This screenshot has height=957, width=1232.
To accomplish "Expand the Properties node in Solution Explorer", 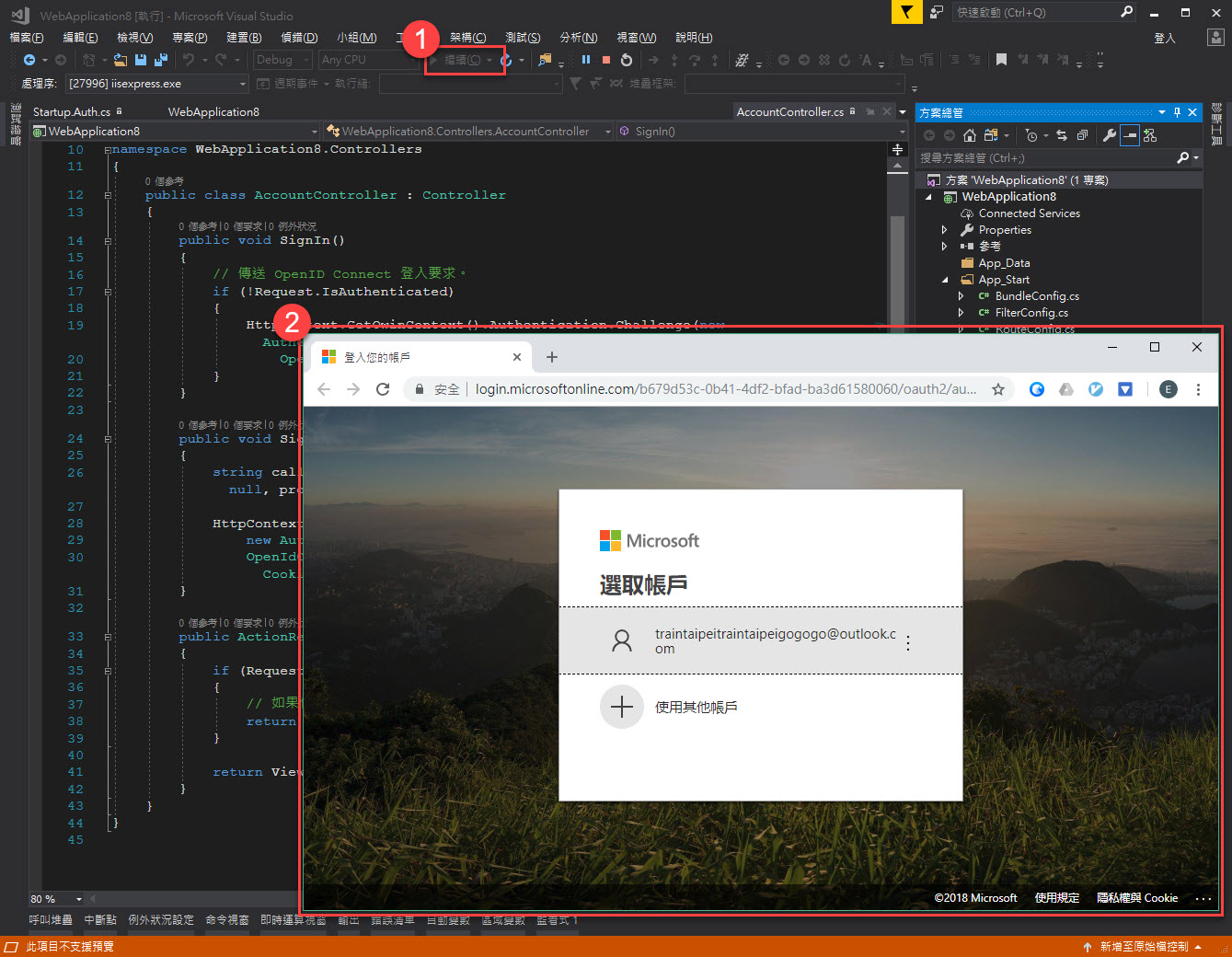I will pyautogui.click(x=944, y=230).
